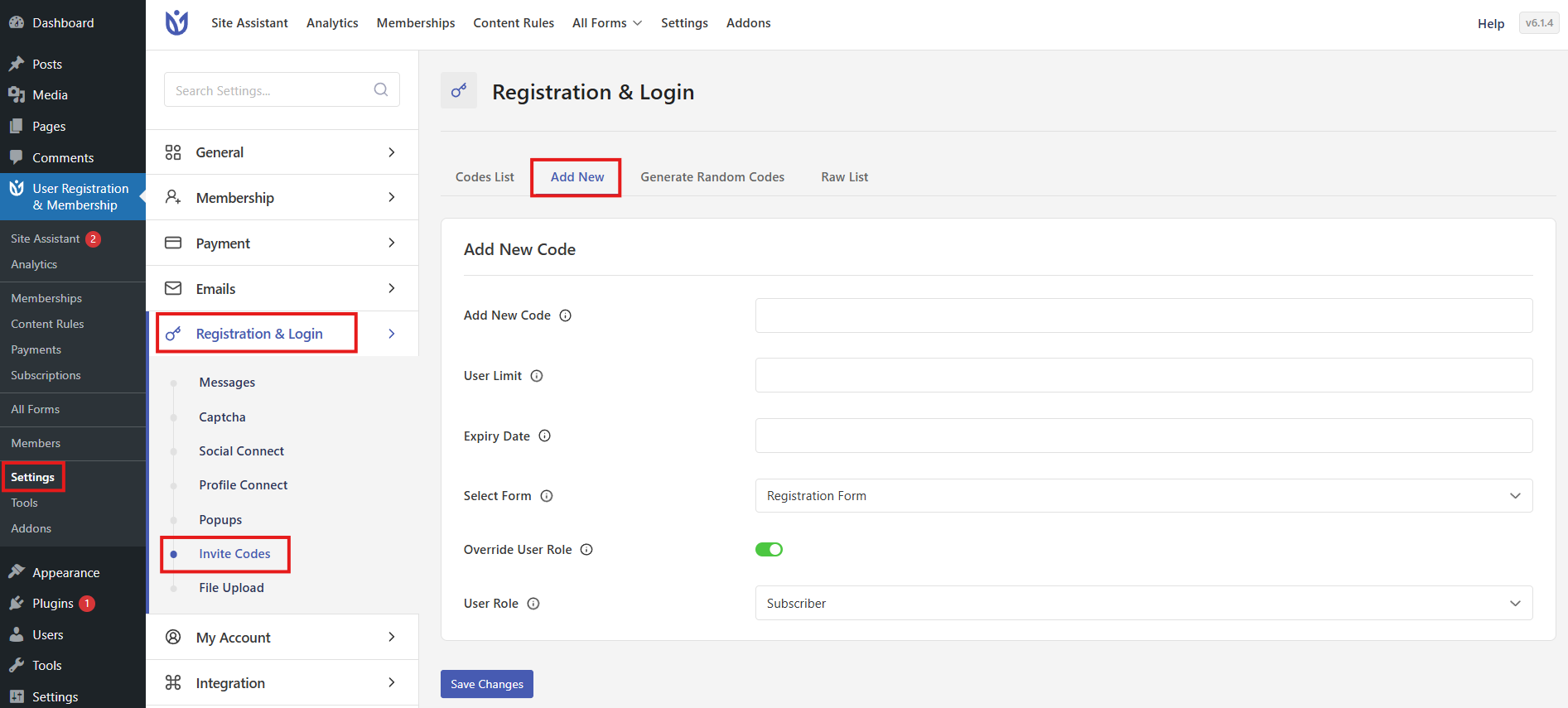1568x708 pixels.
Task: Open Analytics in top navigation
Action: point(332,23)
